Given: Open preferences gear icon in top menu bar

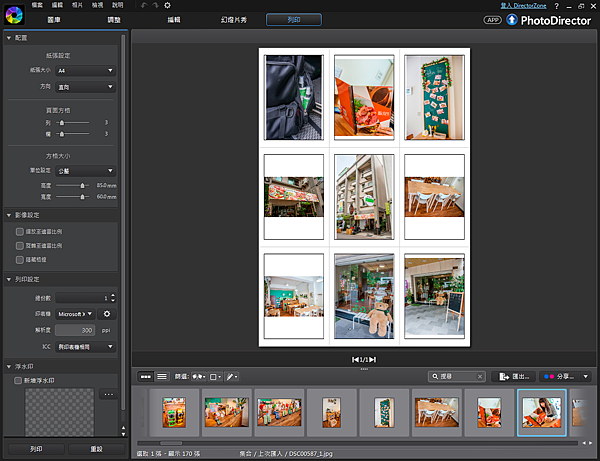Looking at the screenshot, I should click(x=167, y=5).
